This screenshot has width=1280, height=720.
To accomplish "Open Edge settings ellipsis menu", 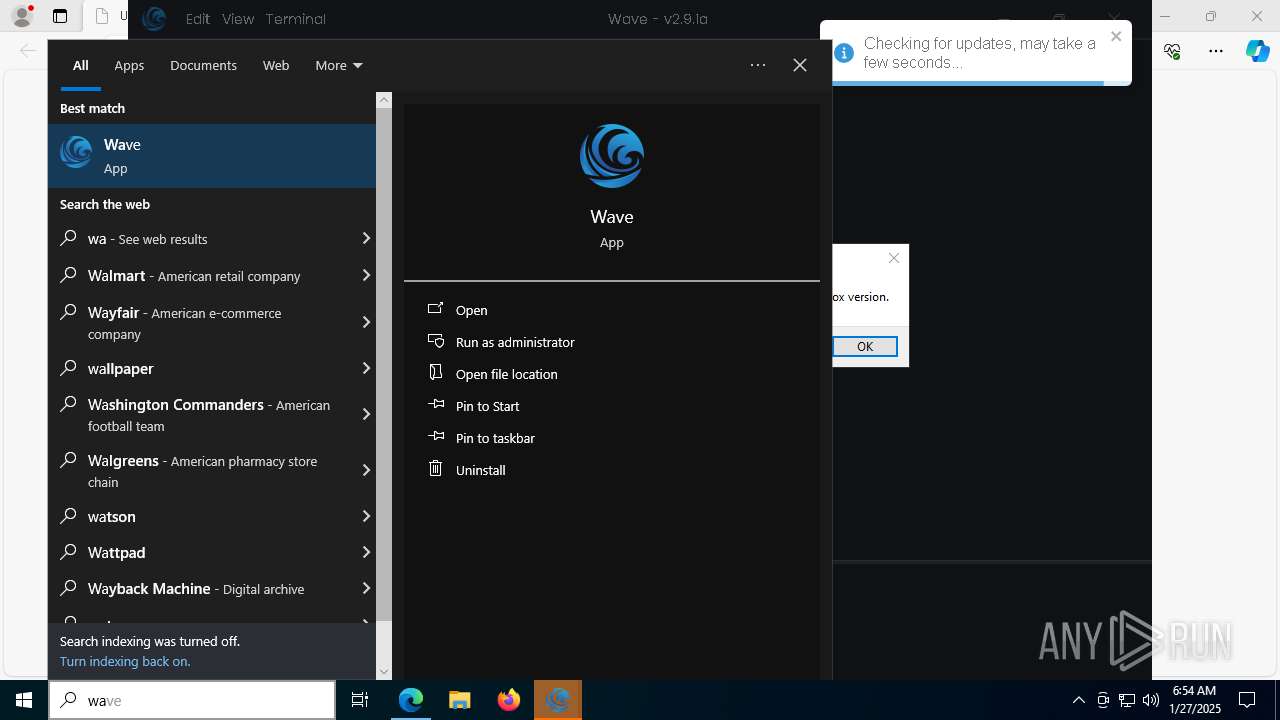I will pos(1216,51).
